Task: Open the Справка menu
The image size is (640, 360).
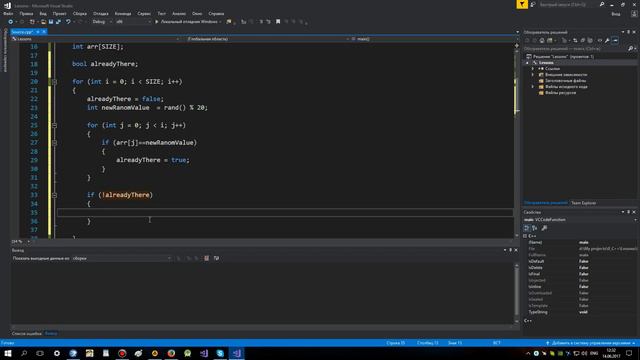Action: tap(216, 13)
